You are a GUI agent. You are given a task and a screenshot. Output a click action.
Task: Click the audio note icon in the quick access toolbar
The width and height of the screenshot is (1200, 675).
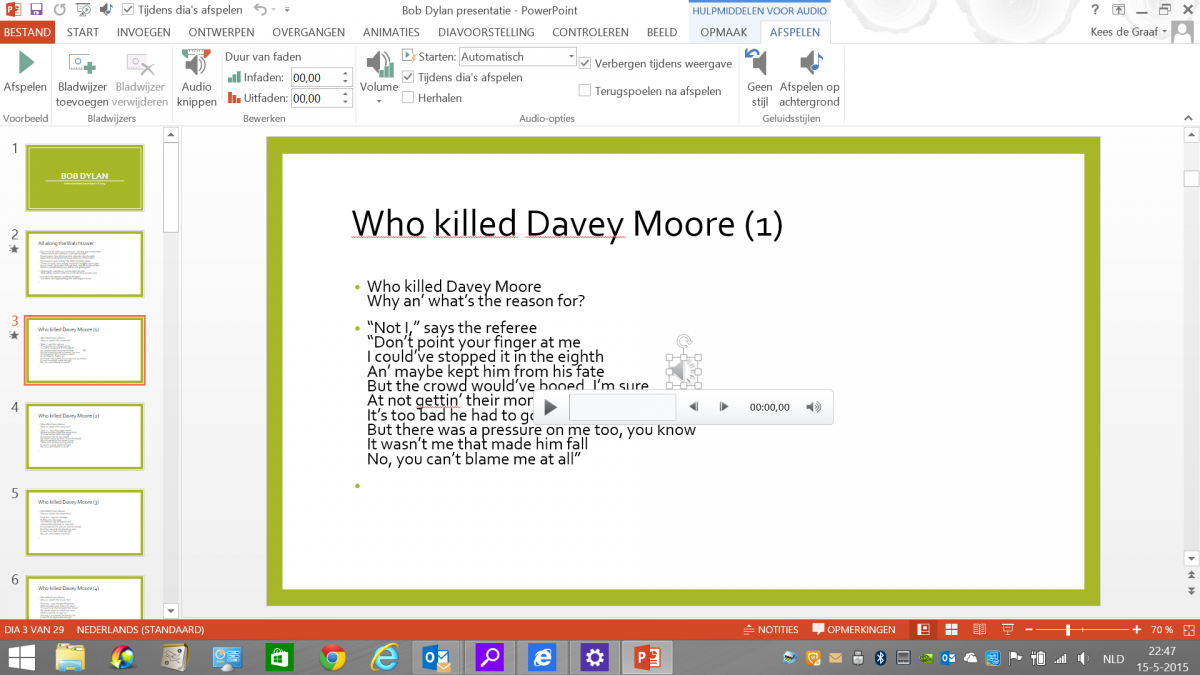click(105, 10)
